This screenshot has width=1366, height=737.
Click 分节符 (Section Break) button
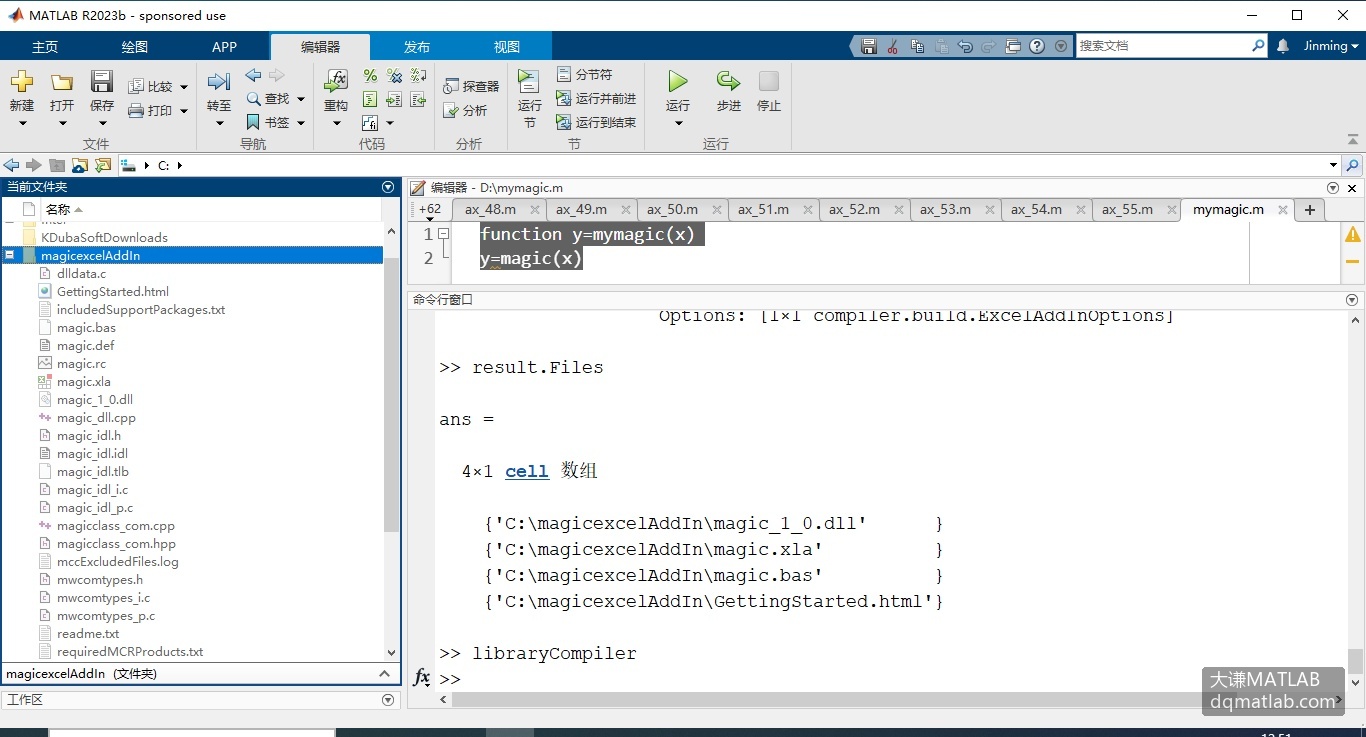pos(585,75)
